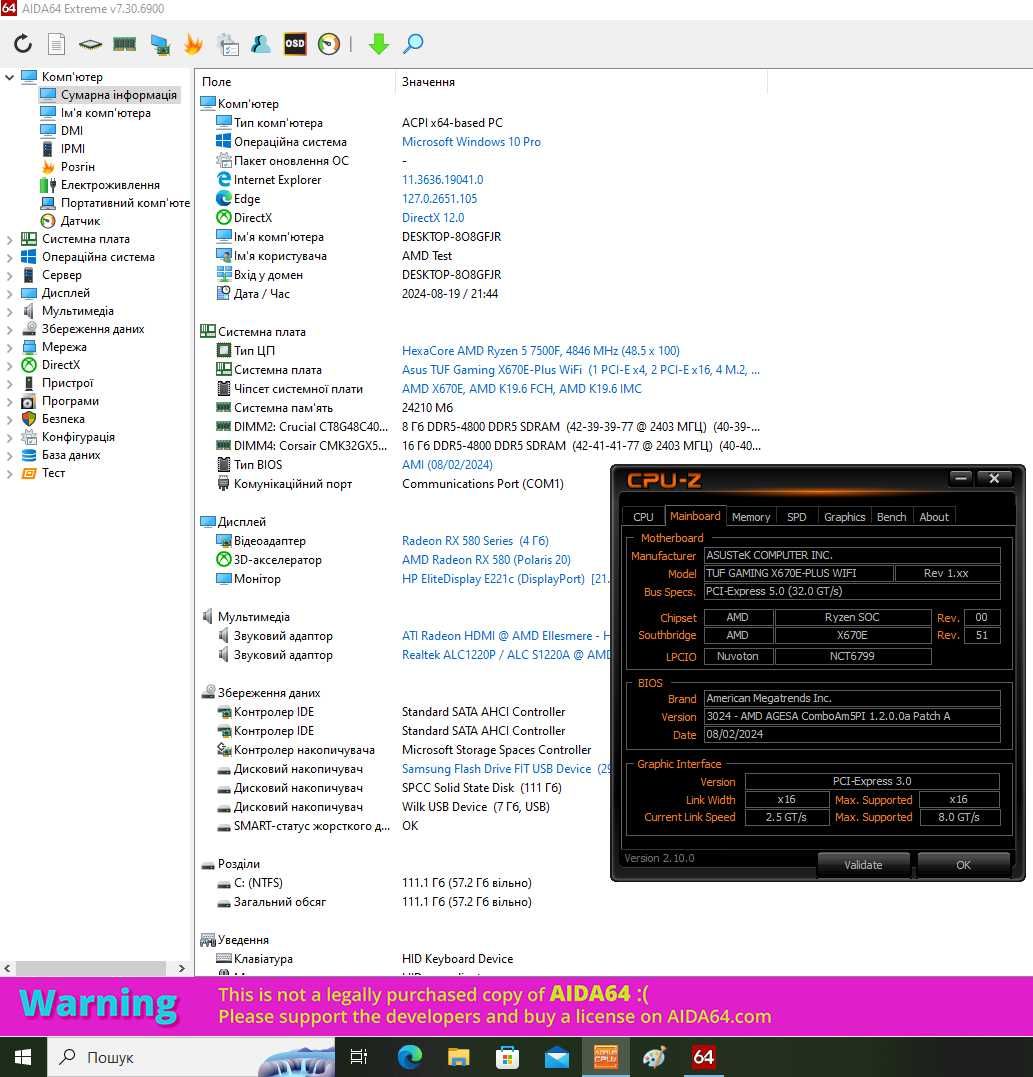Open the Report document icon in toolbar
This screenshot has width=1033, height=1077.
pyautogui.click(x=56, y=44)
